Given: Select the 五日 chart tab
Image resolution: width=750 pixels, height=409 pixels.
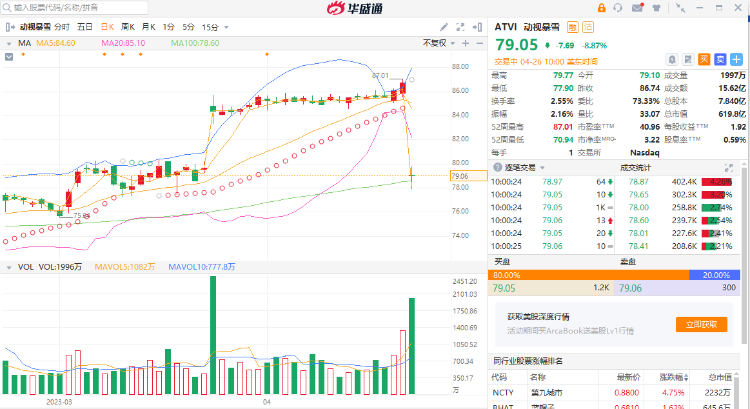Looking at the screenshot, I should tap(85, 27).
